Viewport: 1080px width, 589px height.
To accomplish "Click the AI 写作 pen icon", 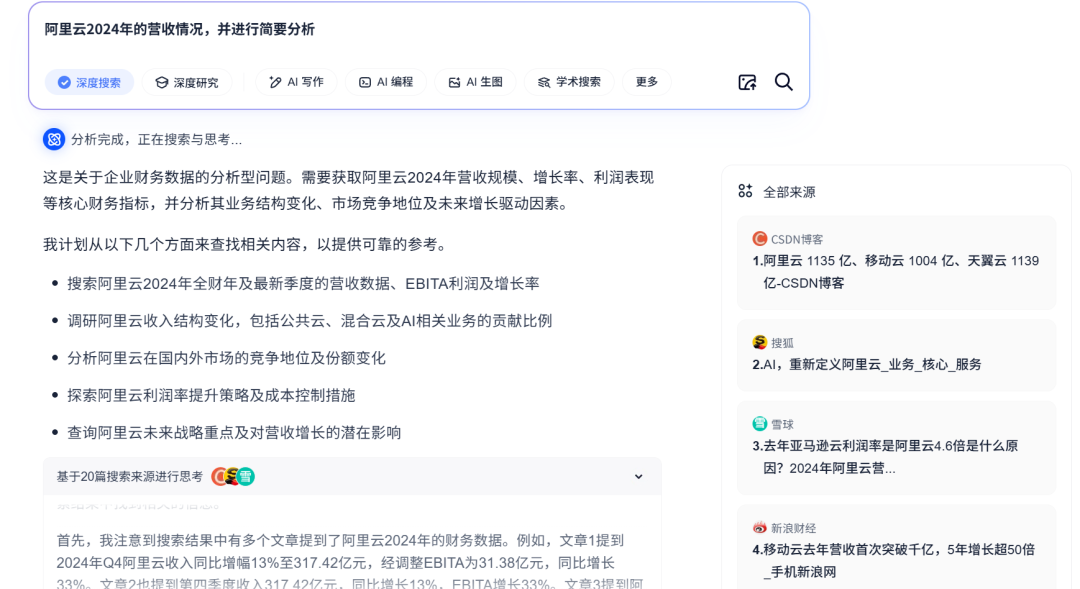I will coord(276,83).
